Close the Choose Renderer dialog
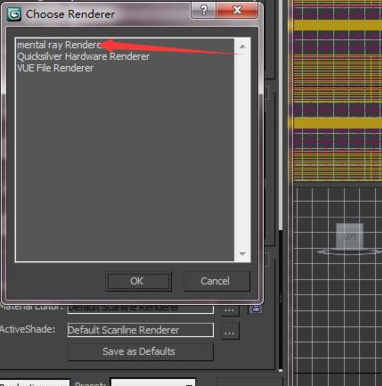 [x=237, y=10]
